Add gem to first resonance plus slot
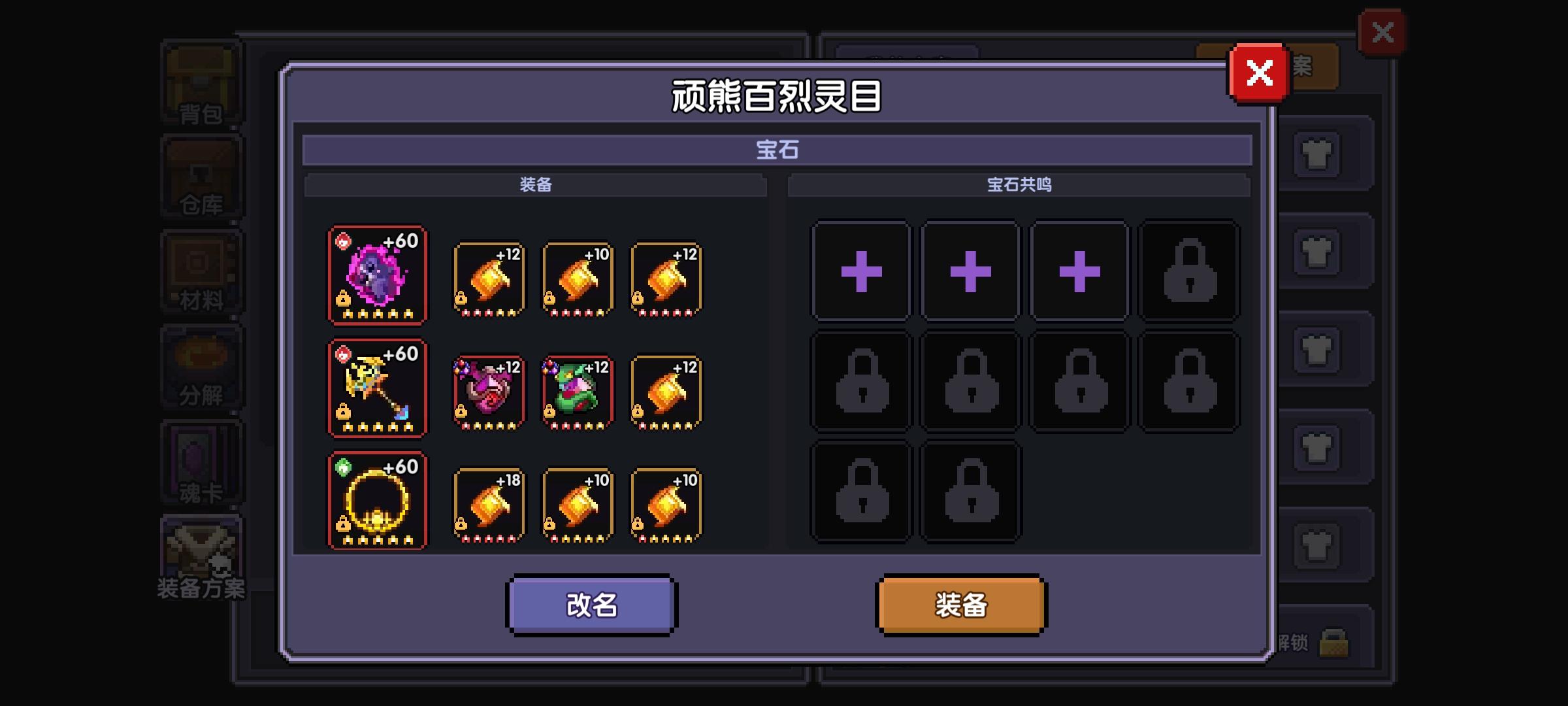 861,271
